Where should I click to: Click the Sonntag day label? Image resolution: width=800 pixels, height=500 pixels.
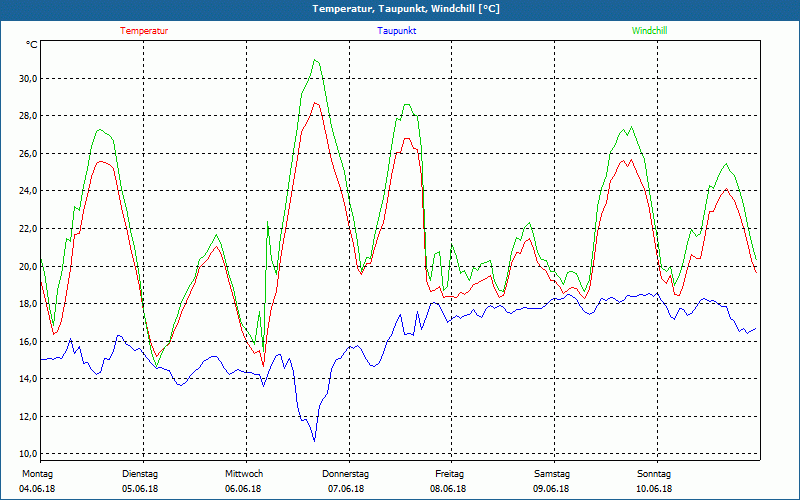click(x=654, y=474)
